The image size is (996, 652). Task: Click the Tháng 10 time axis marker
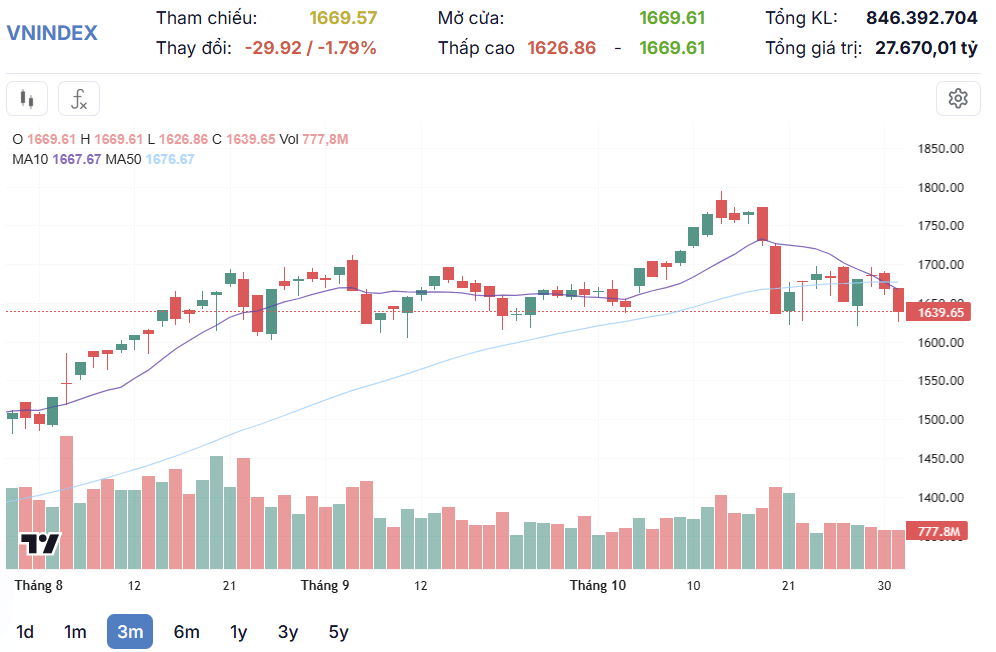(x=598, y=585)
